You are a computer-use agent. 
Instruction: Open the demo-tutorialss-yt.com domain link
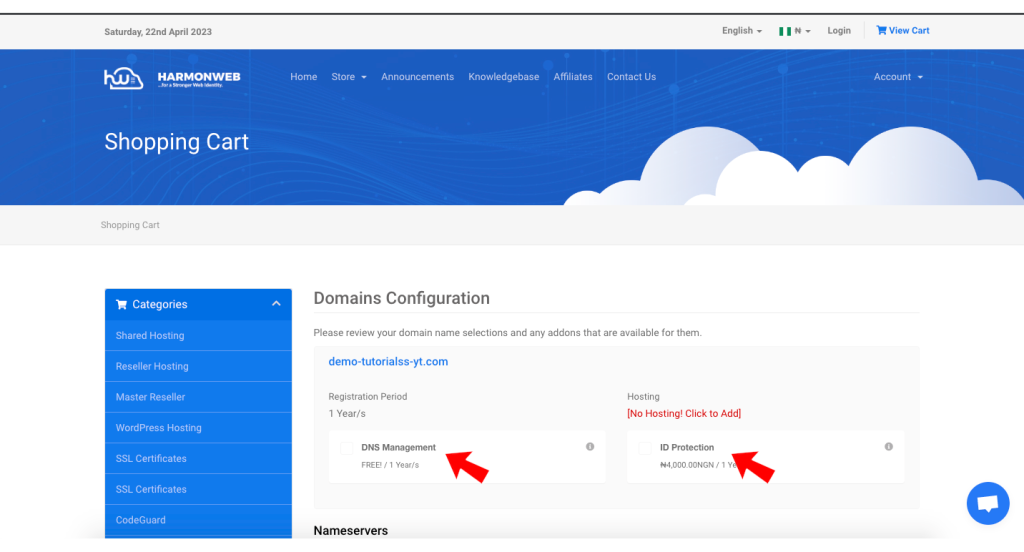[x=388, y=362]
